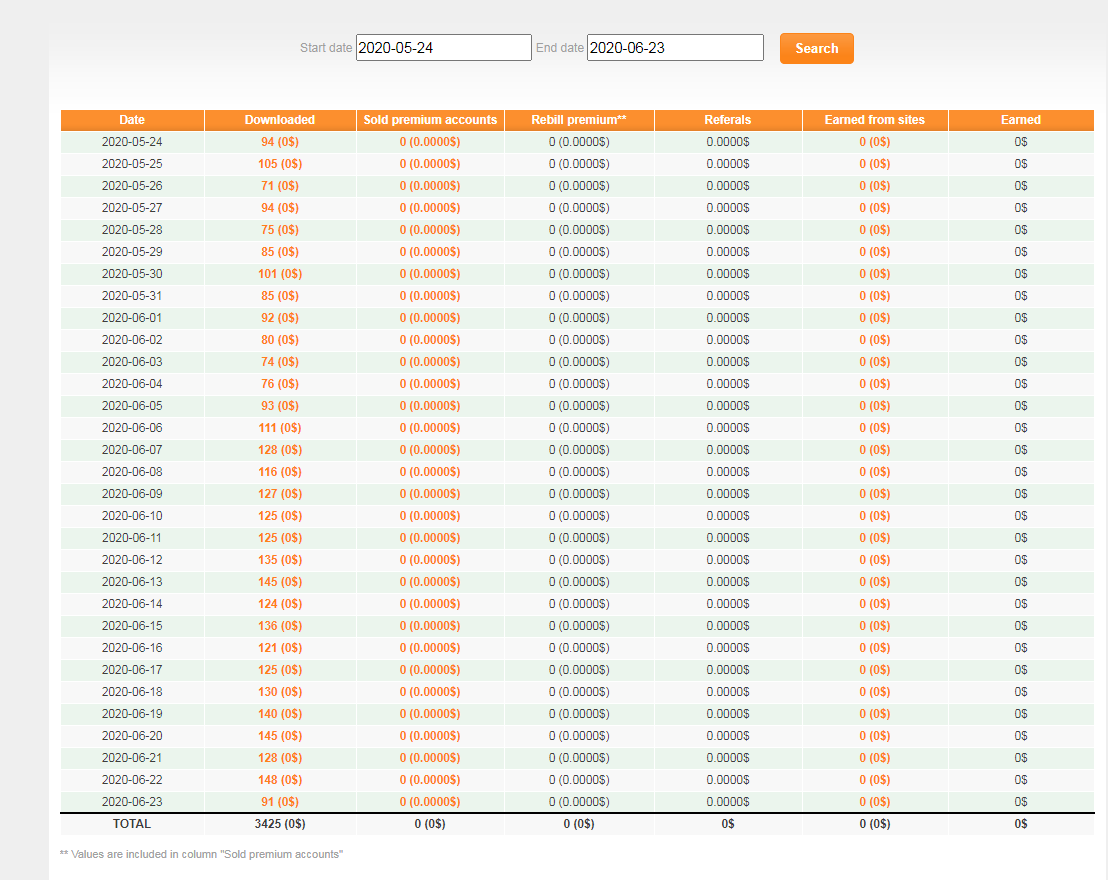Viewport: 1108px width, 880px height.
Task: Open the 116 (0$) downloads on 2020-06-08
Action: [x=280, y=471]
